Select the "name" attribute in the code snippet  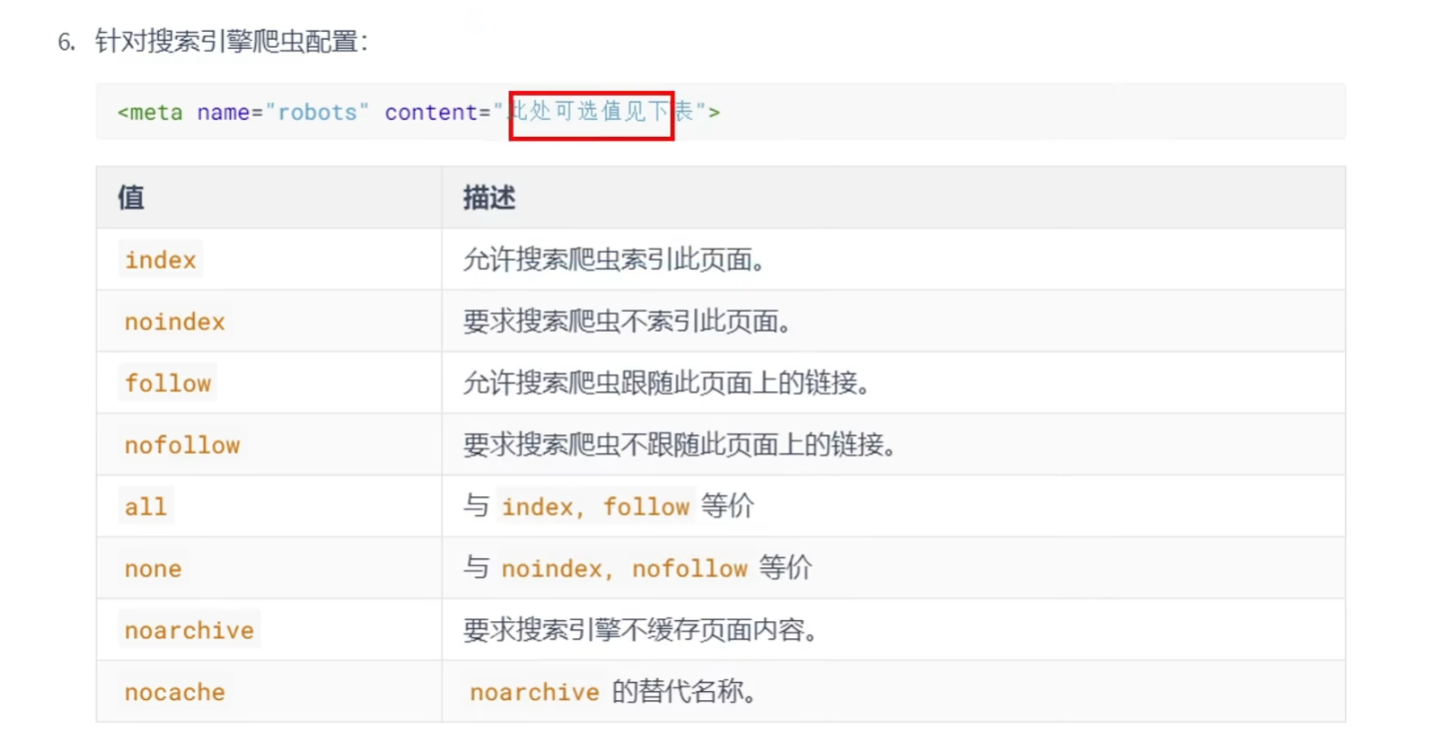(x=223, y=112)
